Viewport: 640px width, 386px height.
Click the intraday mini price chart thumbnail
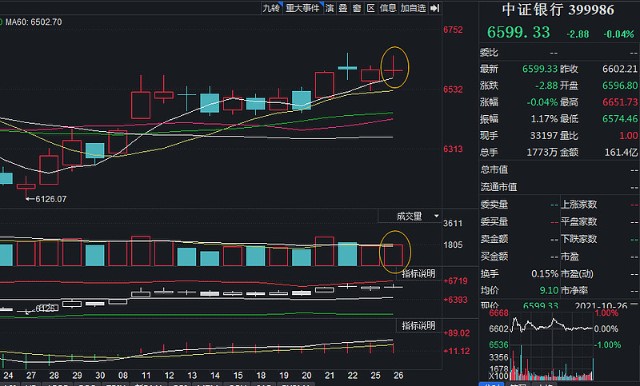pos(552,346)
